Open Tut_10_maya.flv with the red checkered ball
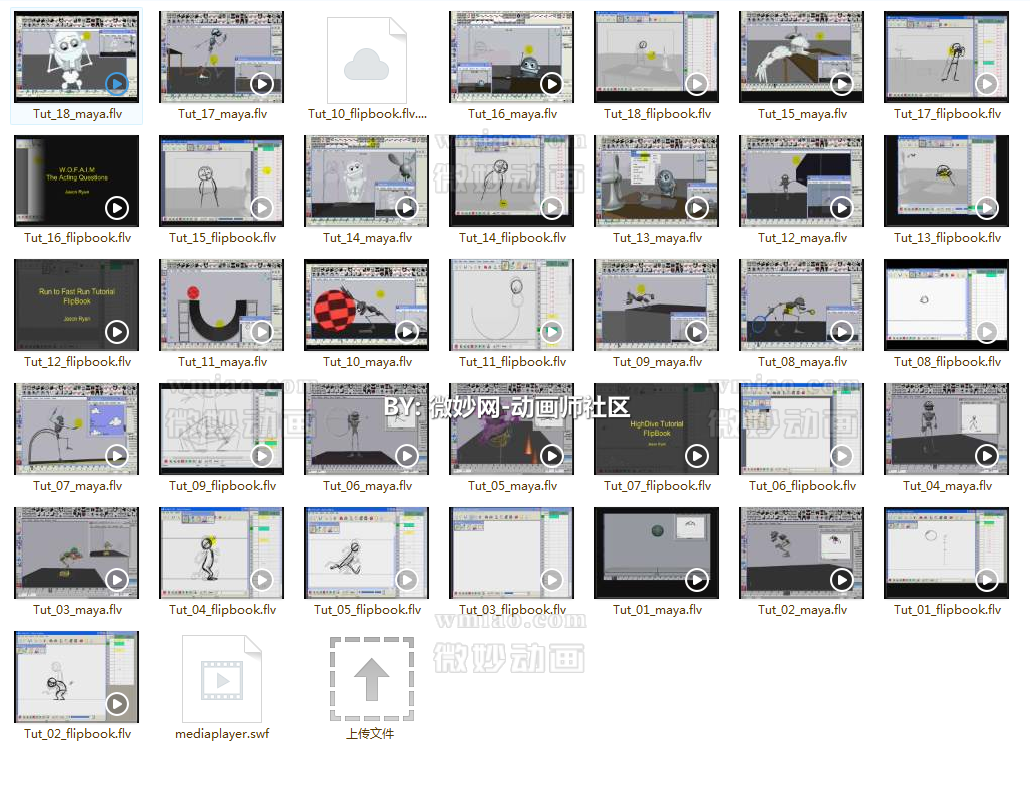 [367, 305]
